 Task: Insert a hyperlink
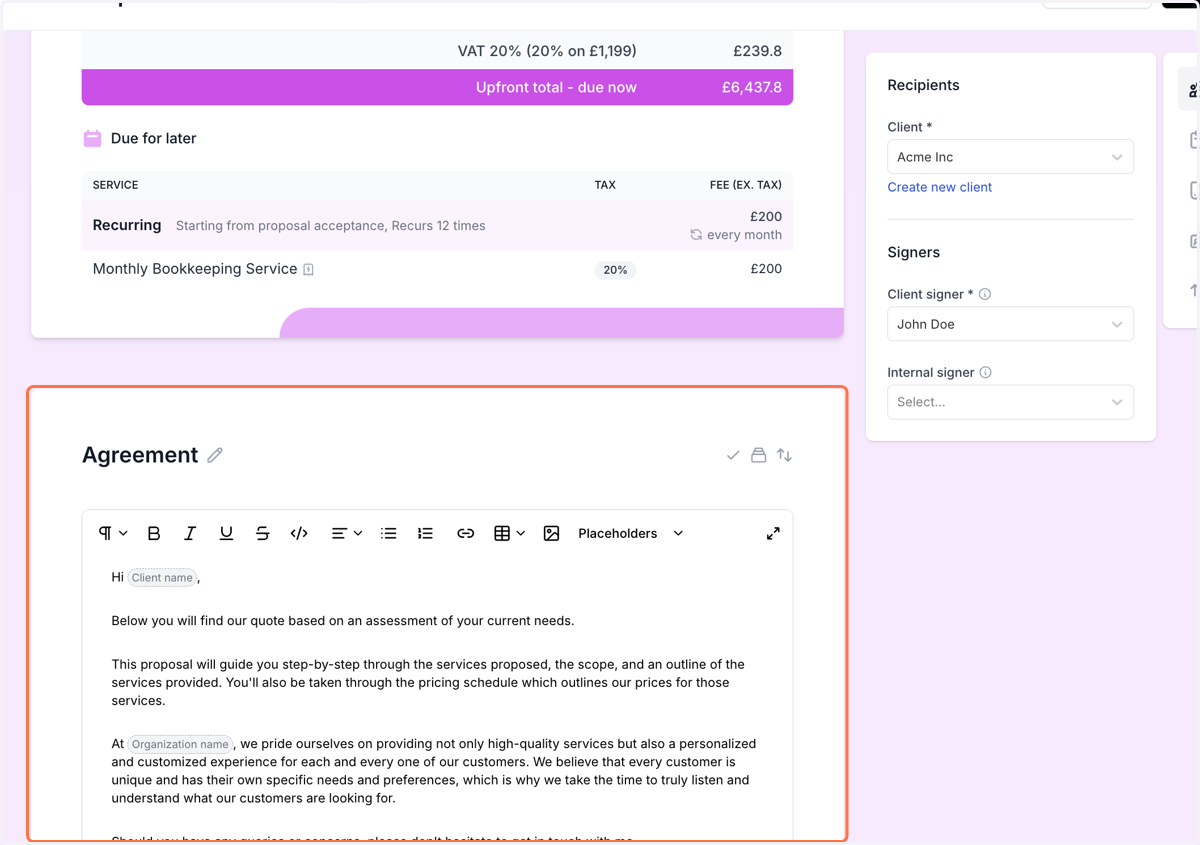click(x=465, y=533)
